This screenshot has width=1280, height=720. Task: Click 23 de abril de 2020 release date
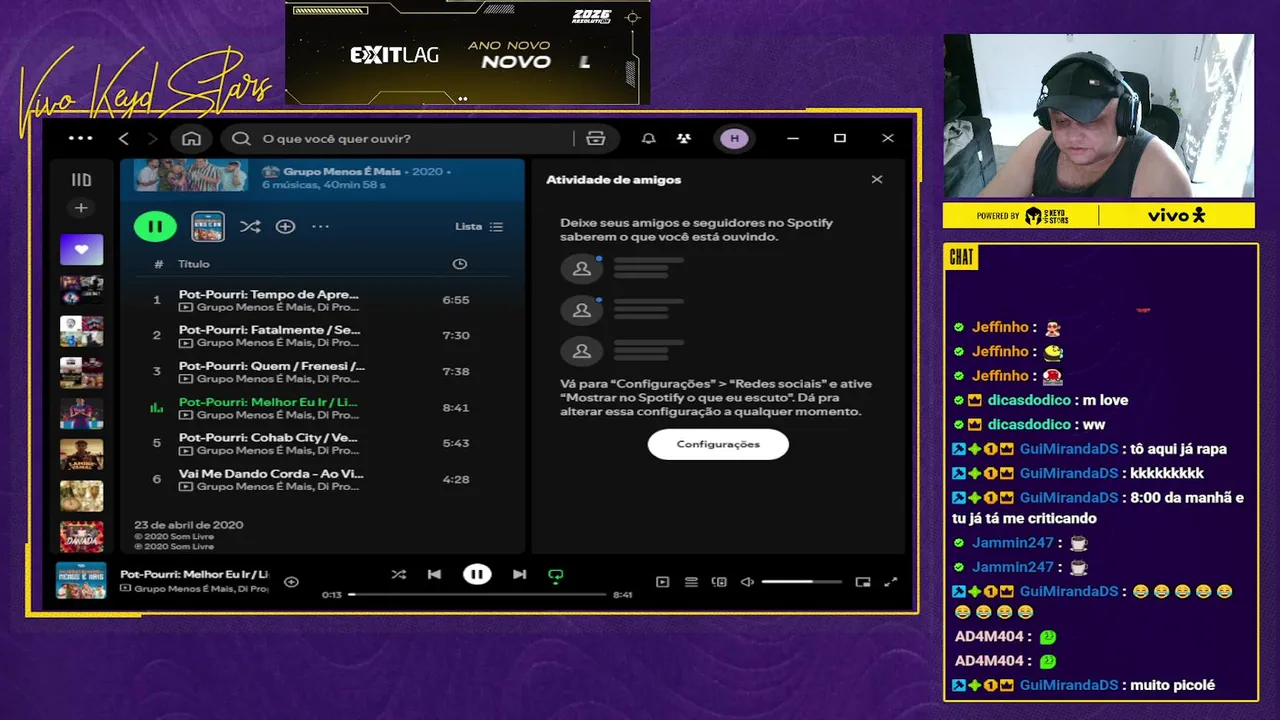point(188,525)
